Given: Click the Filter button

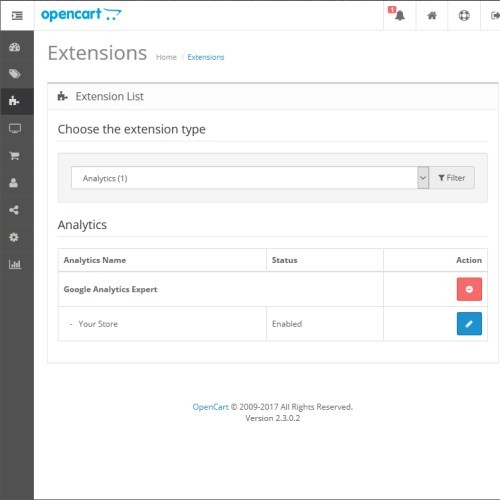Looking at the screenshot, I should coord(452,178).
